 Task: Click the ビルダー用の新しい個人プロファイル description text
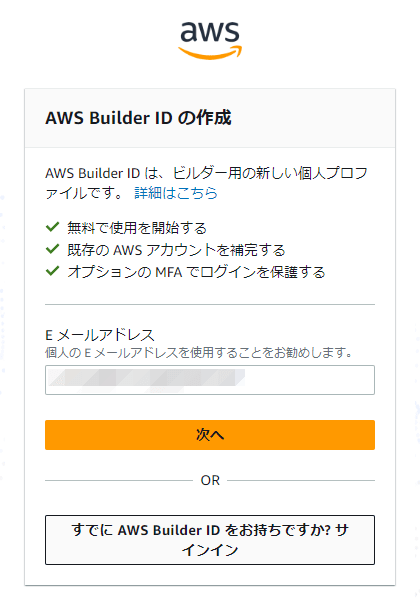[206, 183]
